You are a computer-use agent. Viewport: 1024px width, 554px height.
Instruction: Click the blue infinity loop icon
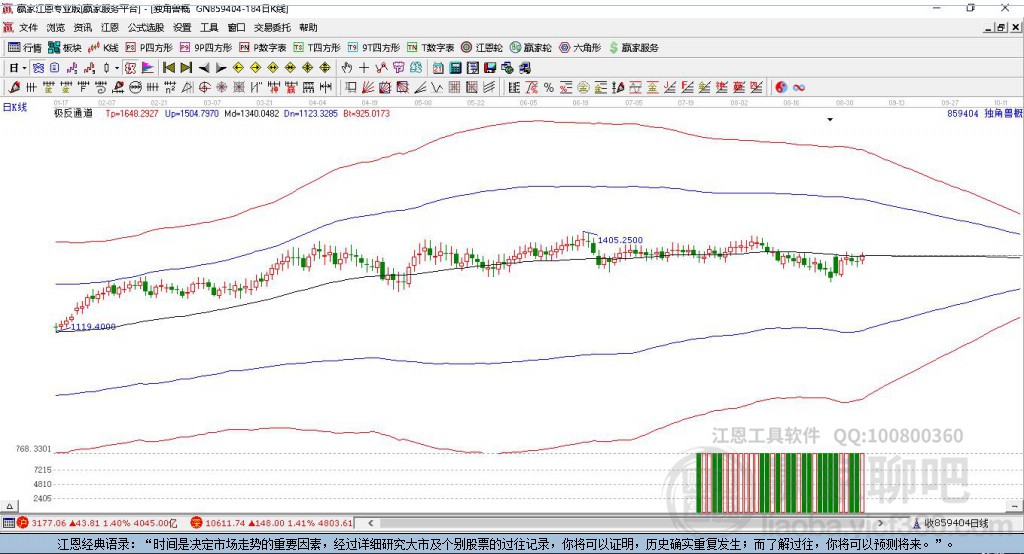coord(798,88)
